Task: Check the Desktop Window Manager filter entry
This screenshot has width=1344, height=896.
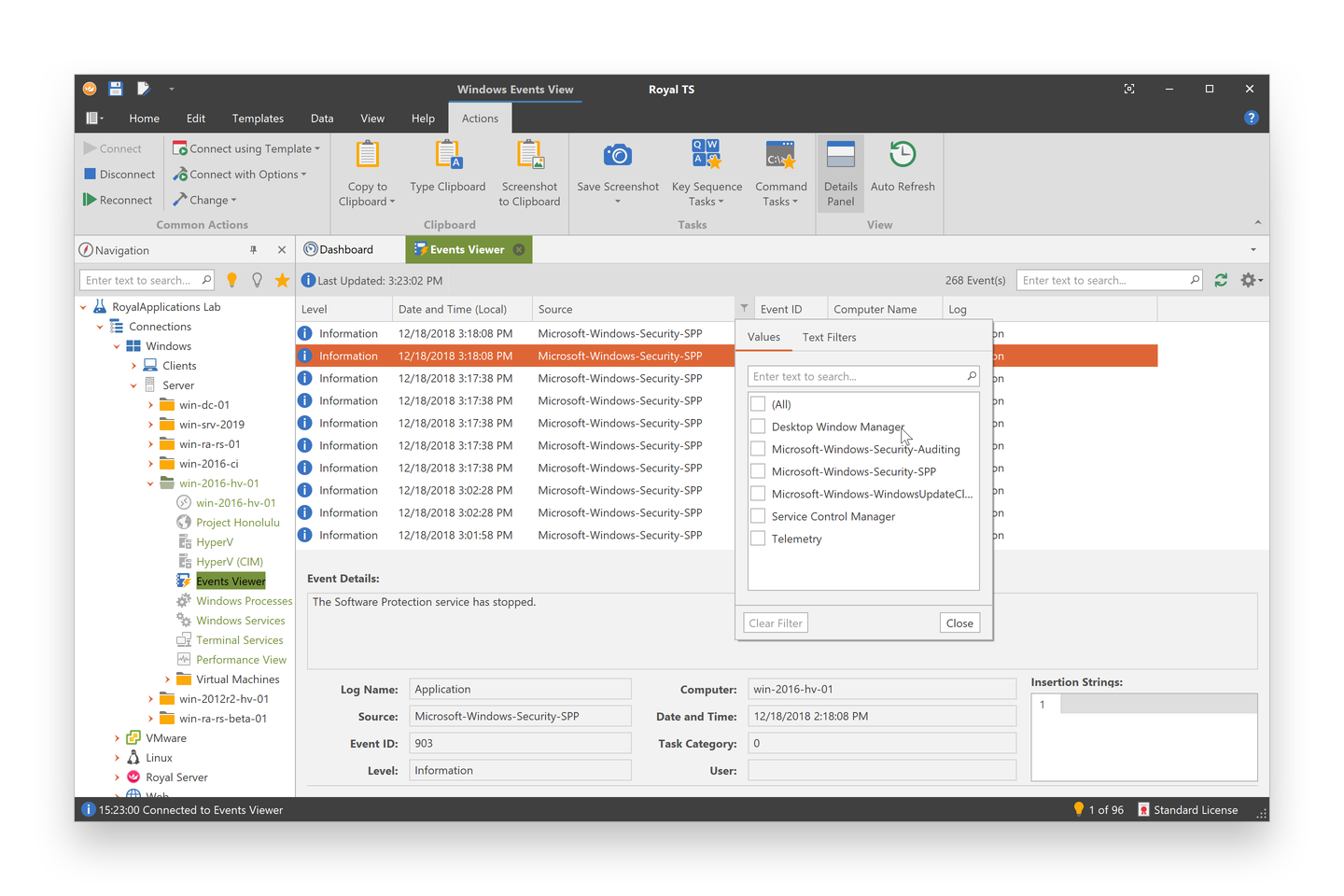Action: click(x=758, y=426)
